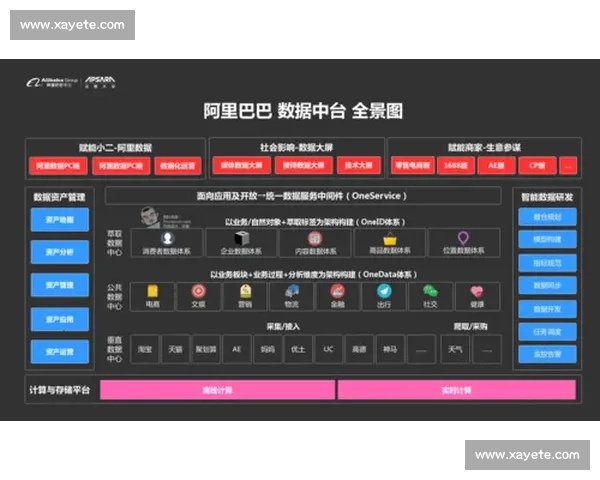Viewport: 600px width, 480px height.
Task: Click the 神马 source box
Action: click(390, 349)
